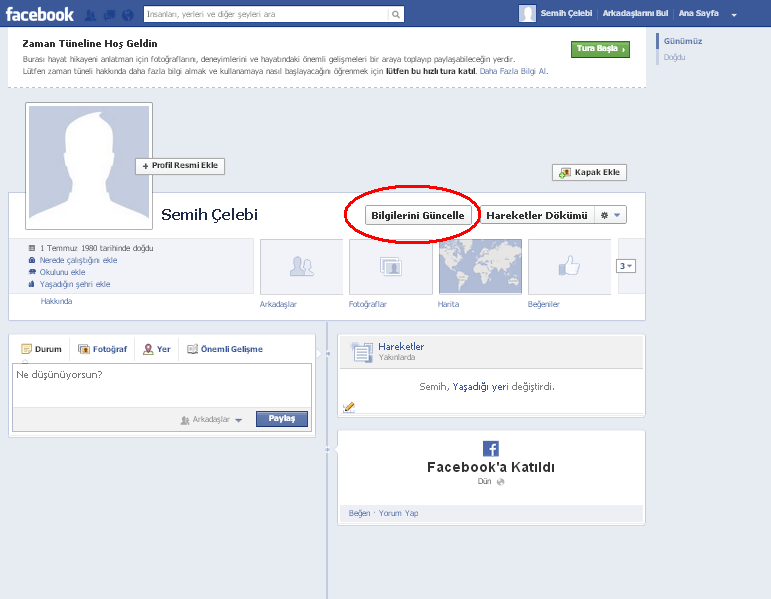Viewport: 771px width, 599px height.
Task: Open the friend requests icon in header
Action: click(90, 15)
